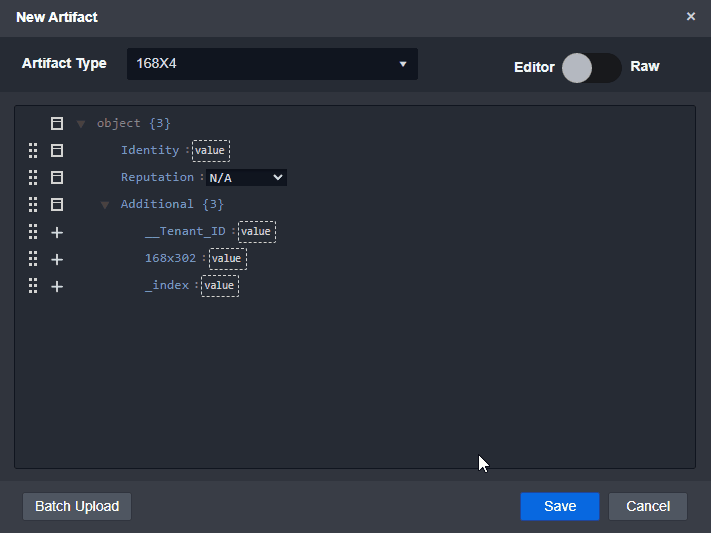711x533 pixels.
Task: Toggle the Editor/Raw switch
Action: (591, 67)
